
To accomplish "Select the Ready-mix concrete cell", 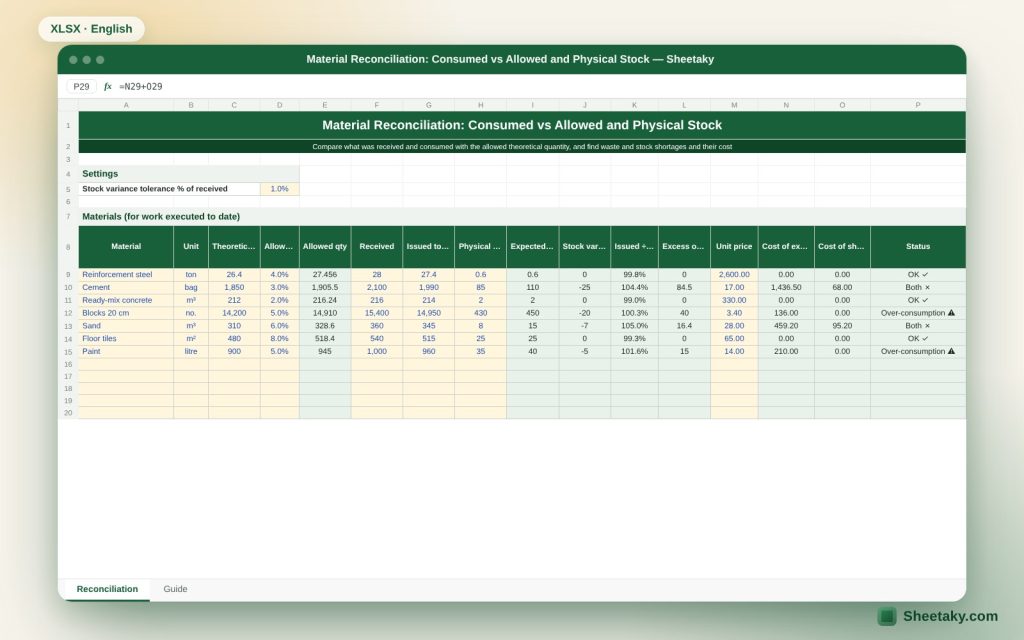I will 126,300.
